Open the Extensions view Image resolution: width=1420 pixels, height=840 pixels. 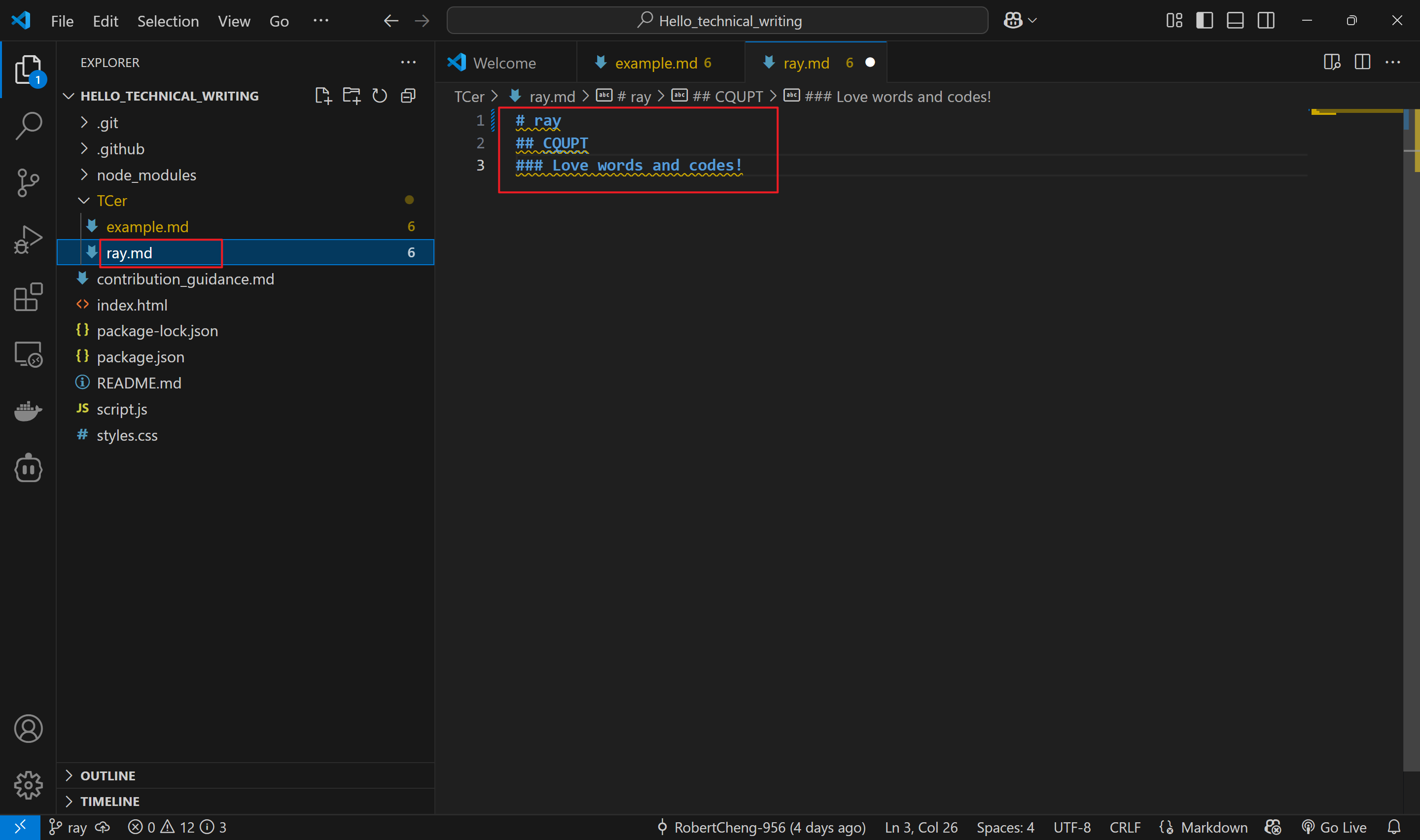tap(28, 297)
